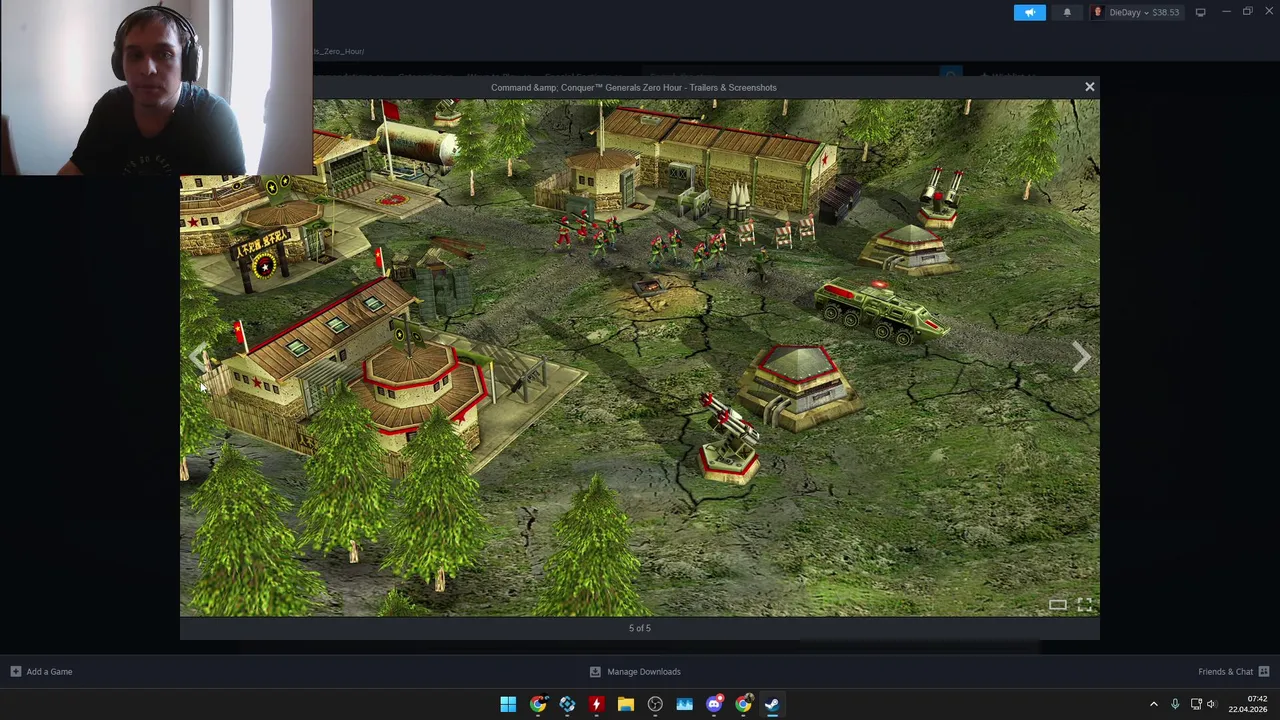1280x720 pixels.
Task: Open first Chrome taskbar icon
Action: [x=538, y=704]
